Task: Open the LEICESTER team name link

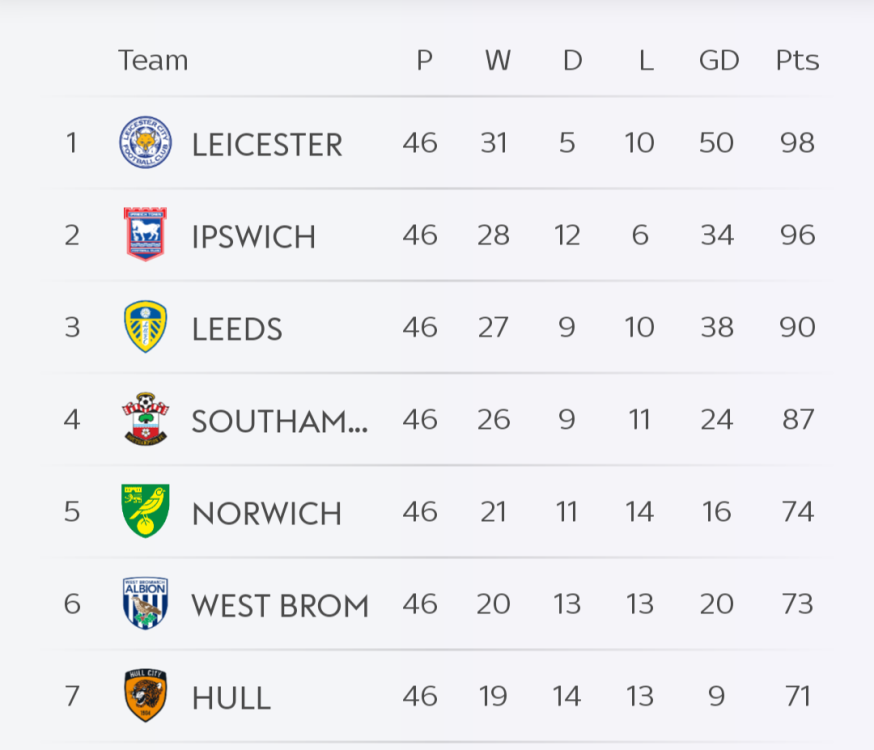Action: click(x=267, y=144)
